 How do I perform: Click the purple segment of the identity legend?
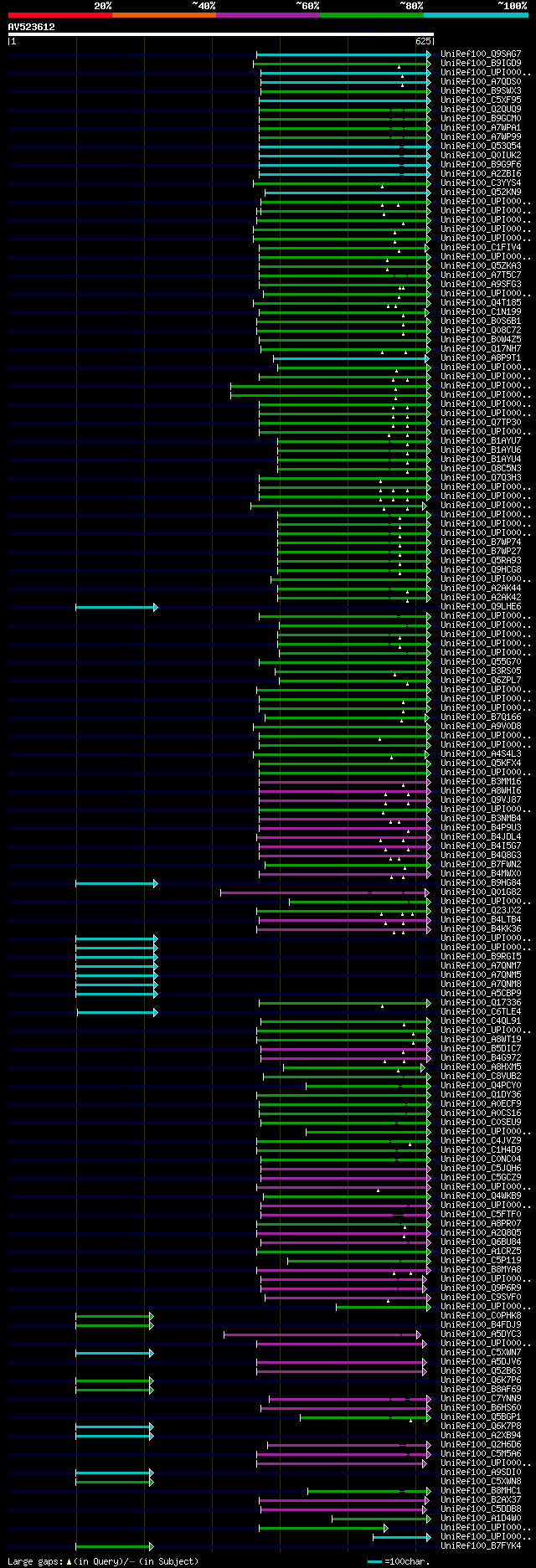click(x=268, y=14)
